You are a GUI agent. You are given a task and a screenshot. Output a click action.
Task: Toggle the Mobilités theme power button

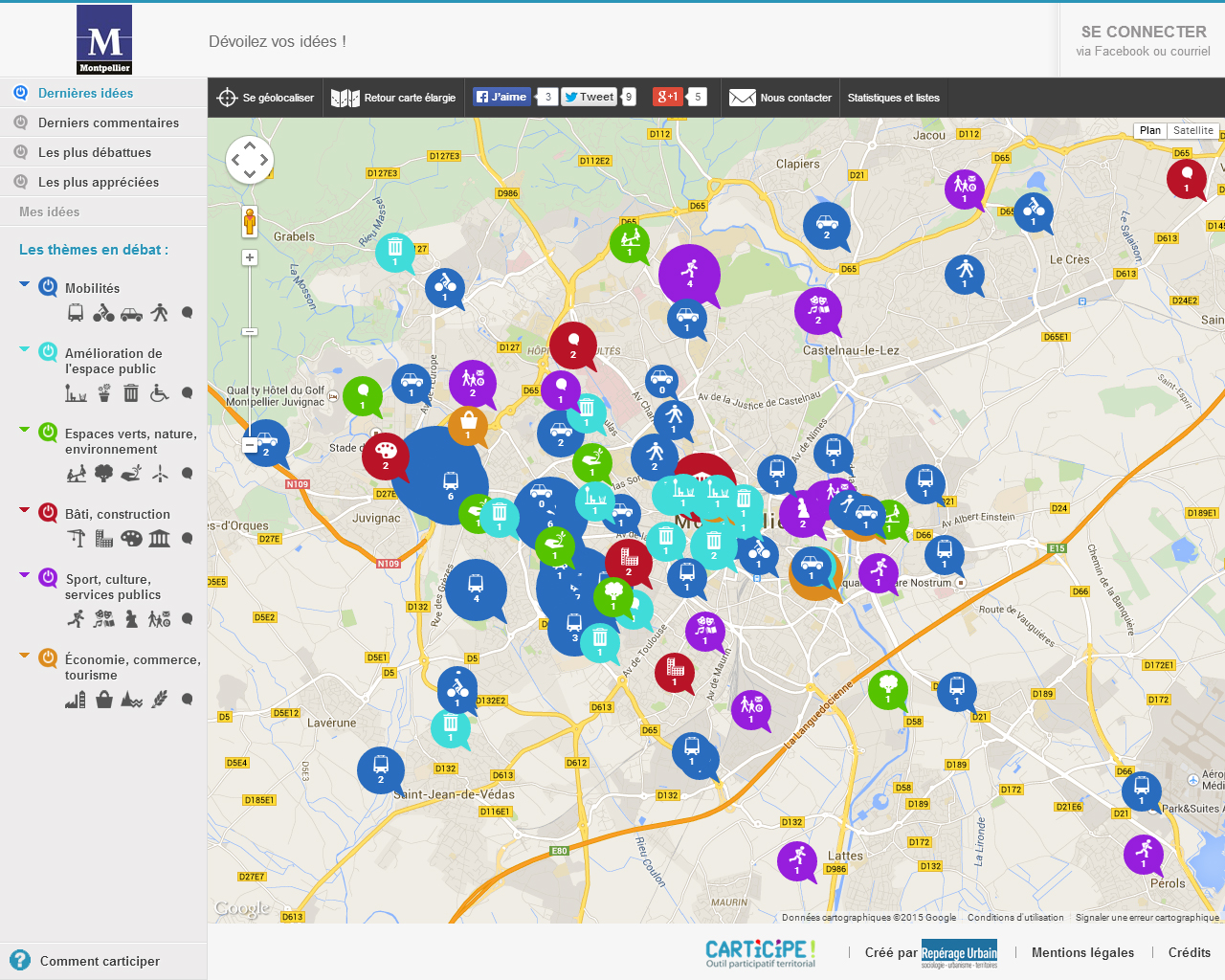click(x=48, y=287)
